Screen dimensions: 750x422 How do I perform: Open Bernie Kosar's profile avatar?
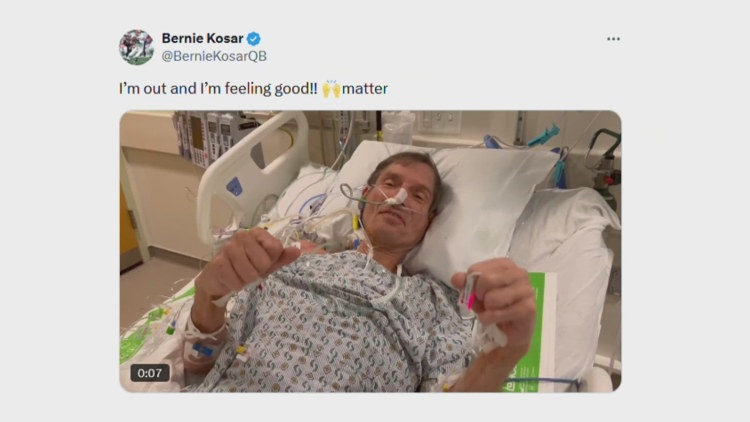136,47
